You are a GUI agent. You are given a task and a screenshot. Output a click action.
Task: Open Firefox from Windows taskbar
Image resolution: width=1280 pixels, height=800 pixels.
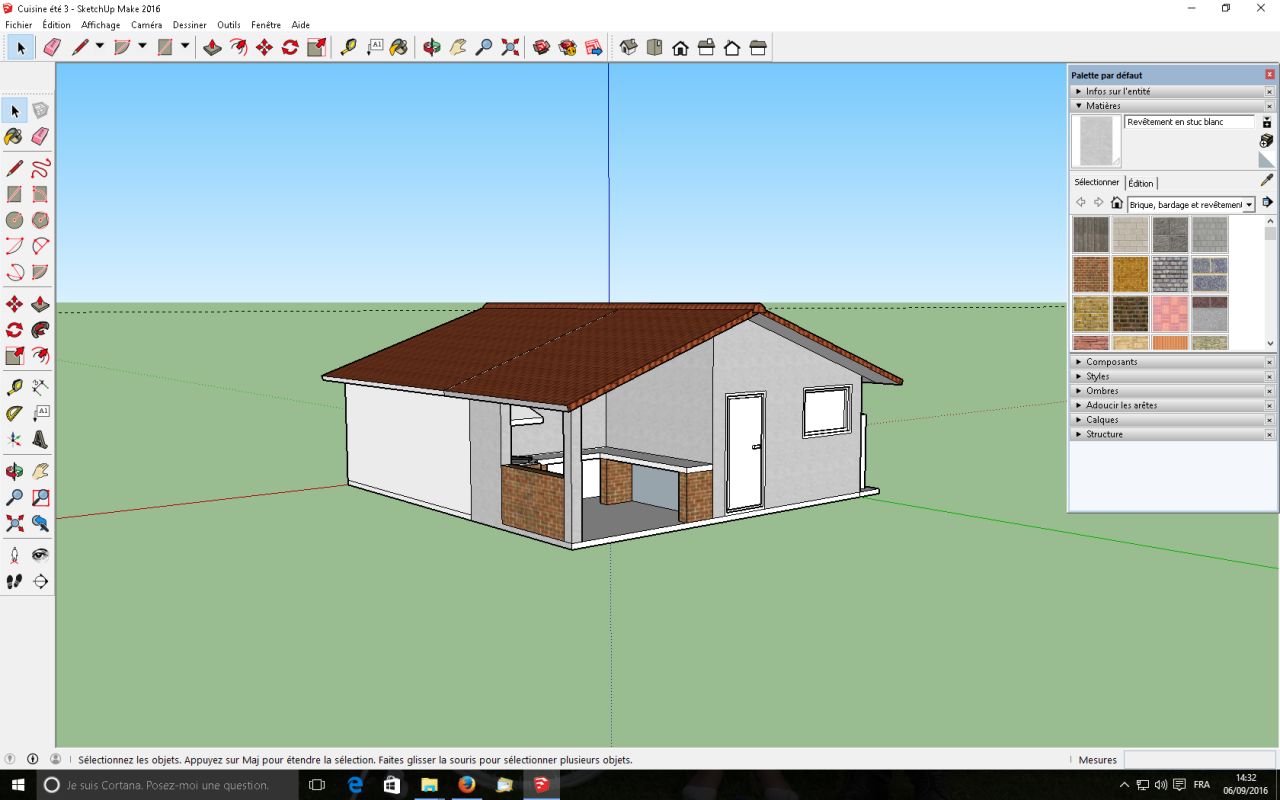point(466,785)
